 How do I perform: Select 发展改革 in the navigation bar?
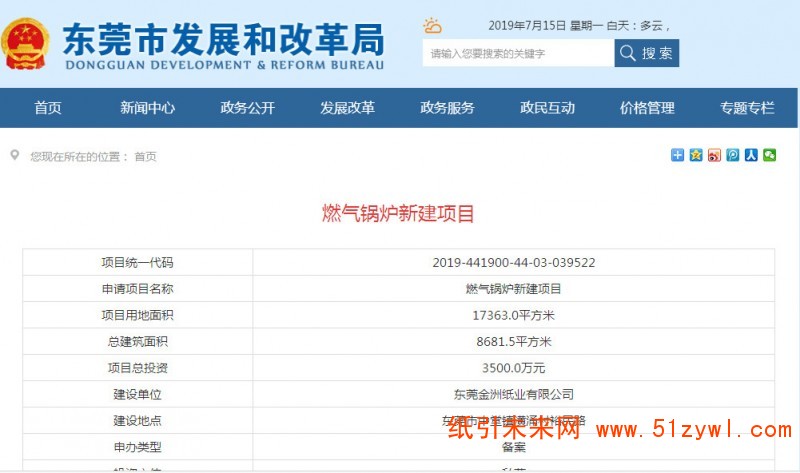(x=348, y=108)
